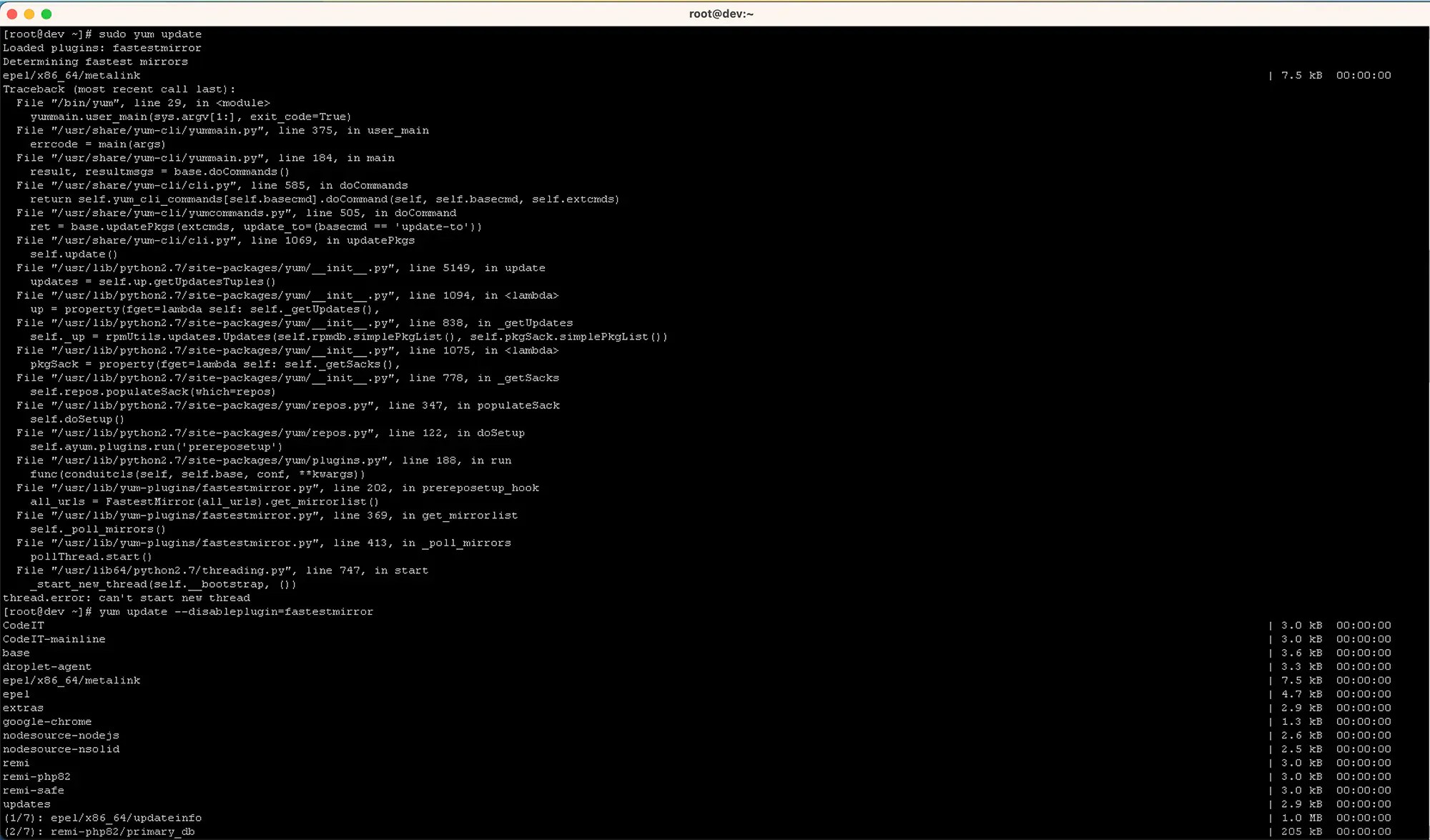Image resolution: width=1430 pixels, height=840 pixels.
Task: Click the 'nodesource-nodejs' repository entry
Action: pos(61,735)
